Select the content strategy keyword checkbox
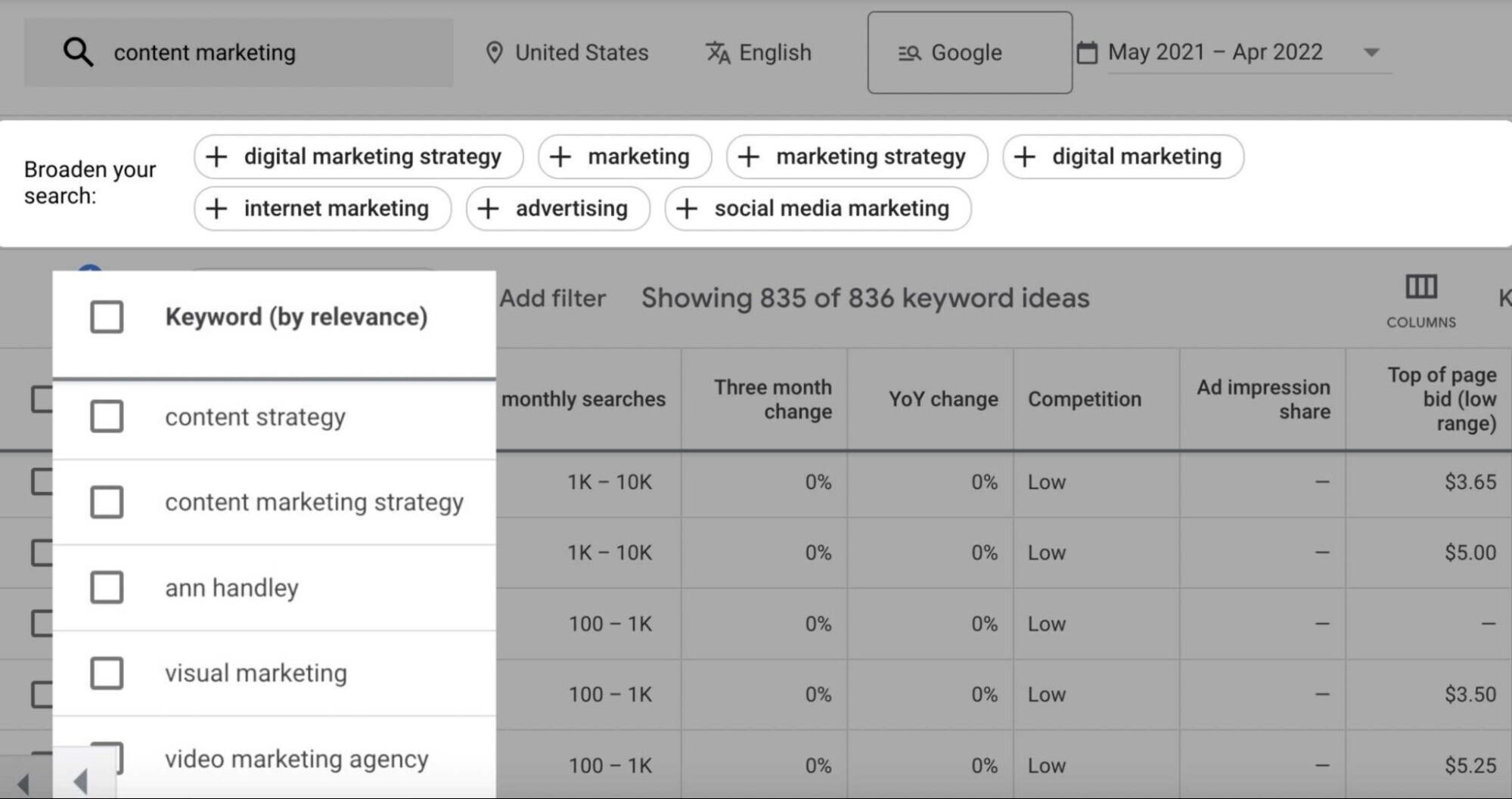This screenshot has height=799, width=1512. point(106,416)
